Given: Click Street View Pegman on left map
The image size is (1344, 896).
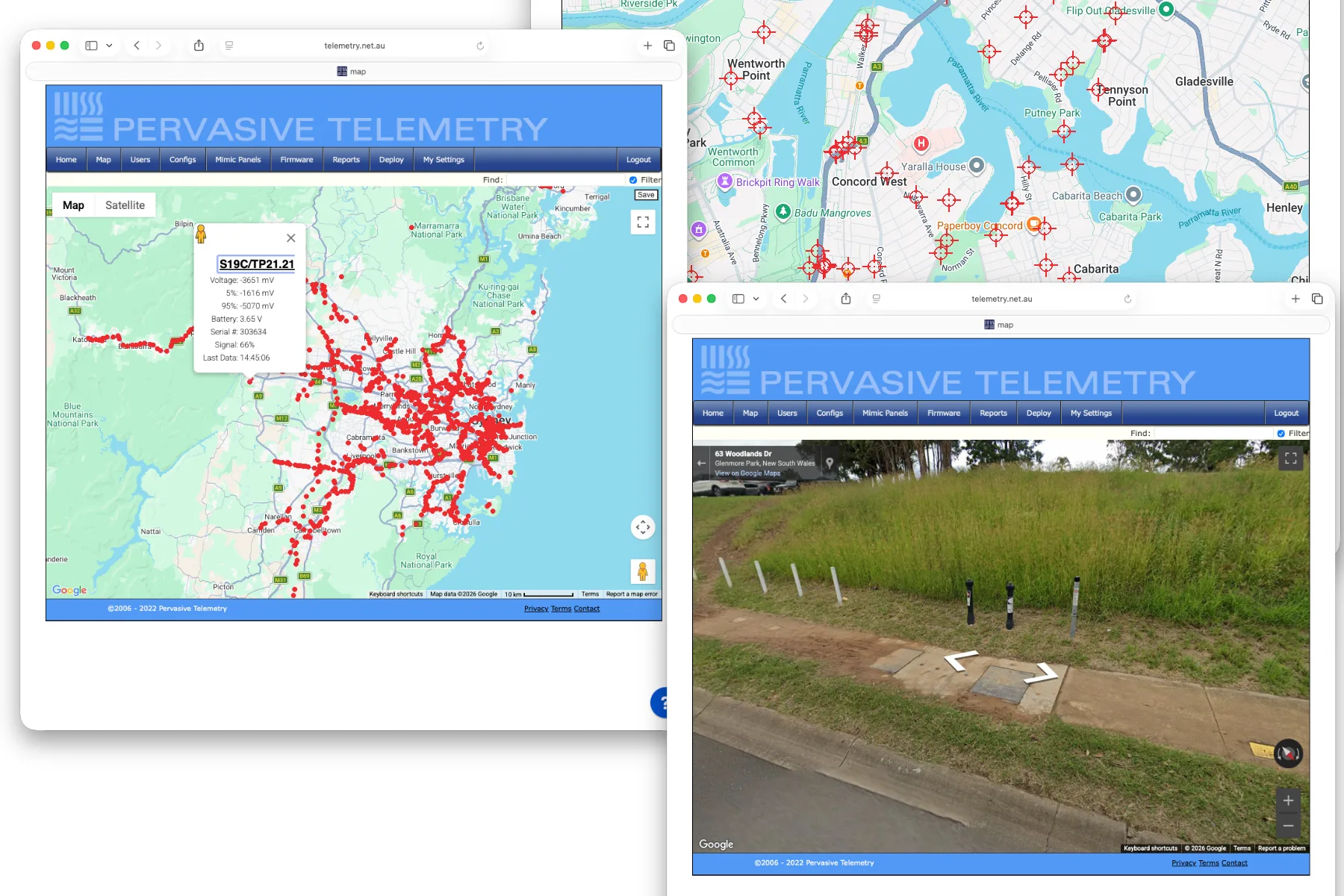Looking at the screenshot, I should pyautogui.click(x=643, y=572).
